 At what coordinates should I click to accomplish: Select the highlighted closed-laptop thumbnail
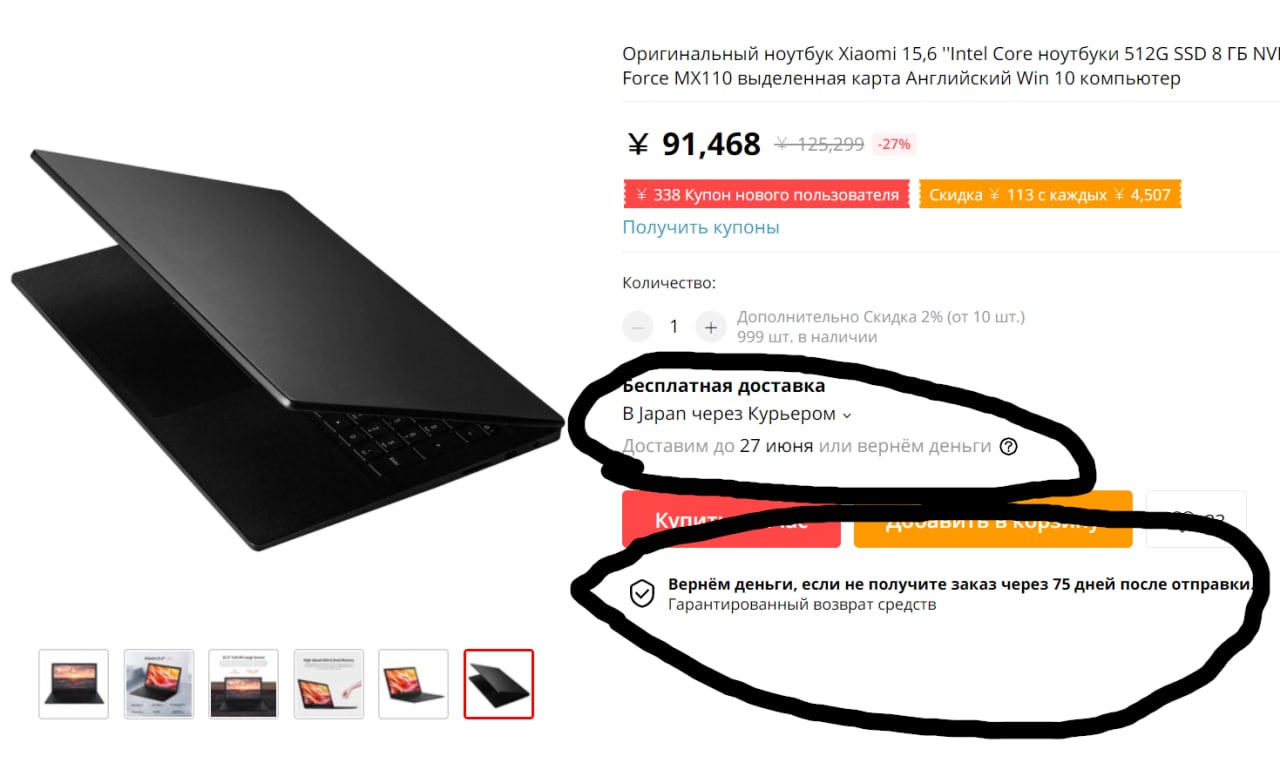499,684
